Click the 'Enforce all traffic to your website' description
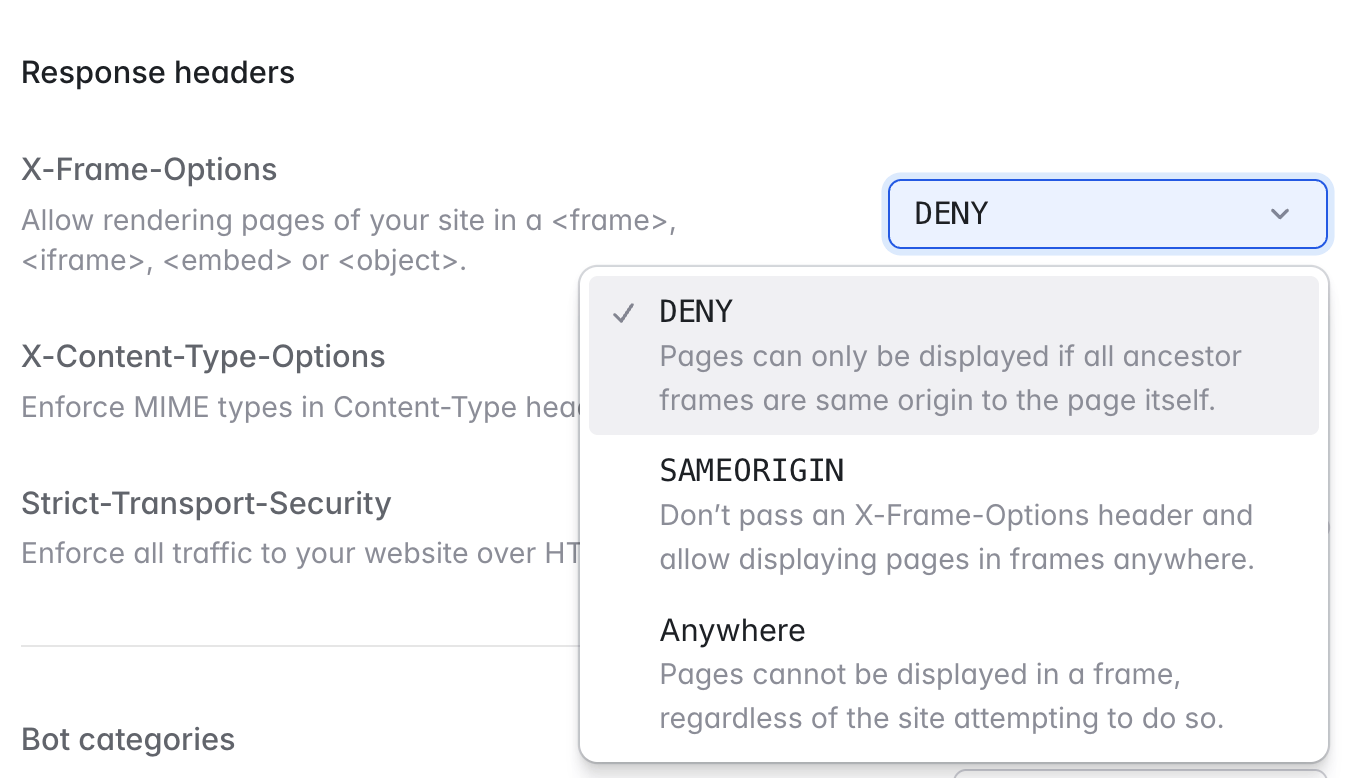The height and width of the screenshot is (778, 1362). 300,553
